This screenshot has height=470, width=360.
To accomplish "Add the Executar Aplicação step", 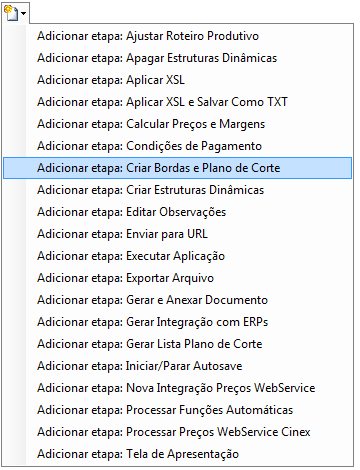I will [177, 256].
